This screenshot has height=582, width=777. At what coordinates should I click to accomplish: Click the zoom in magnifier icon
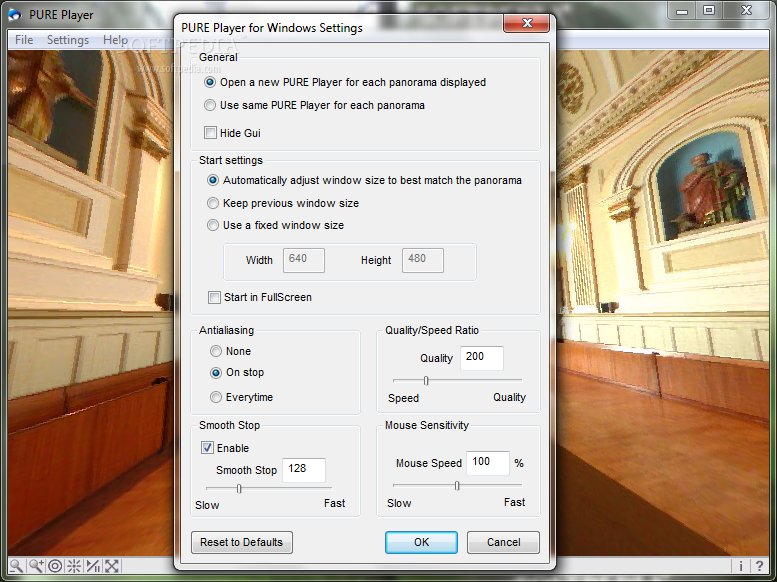tap(36, 566)
